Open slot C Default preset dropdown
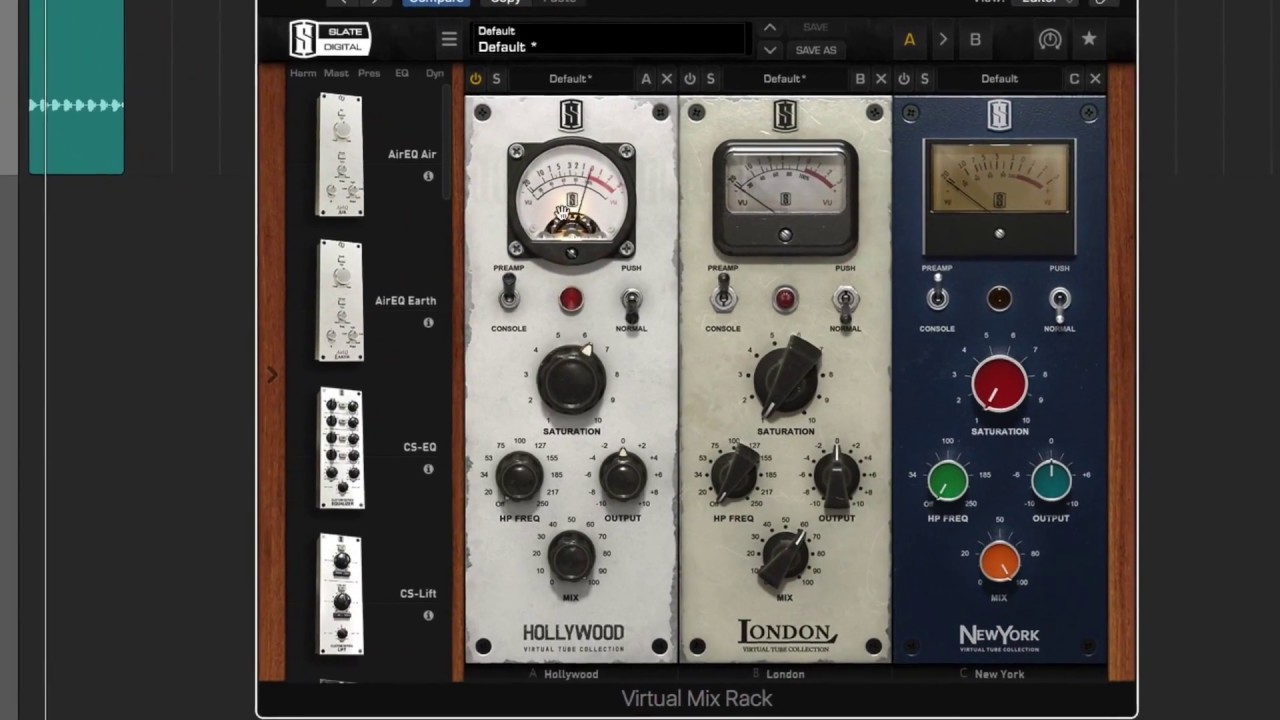Viewport: 1280px width, 720px height. click(x=999, y=79)
